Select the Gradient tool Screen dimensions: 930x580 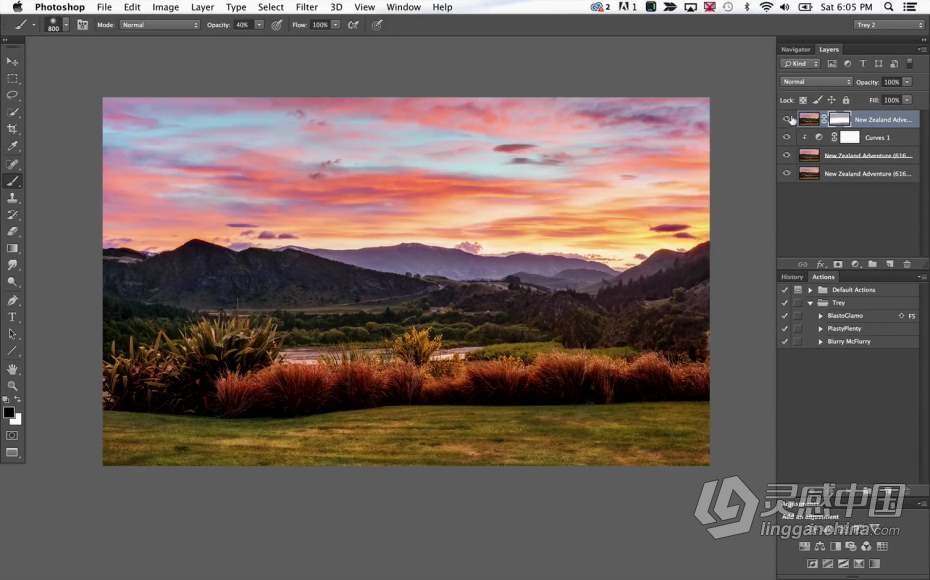[x=12, y=248]
